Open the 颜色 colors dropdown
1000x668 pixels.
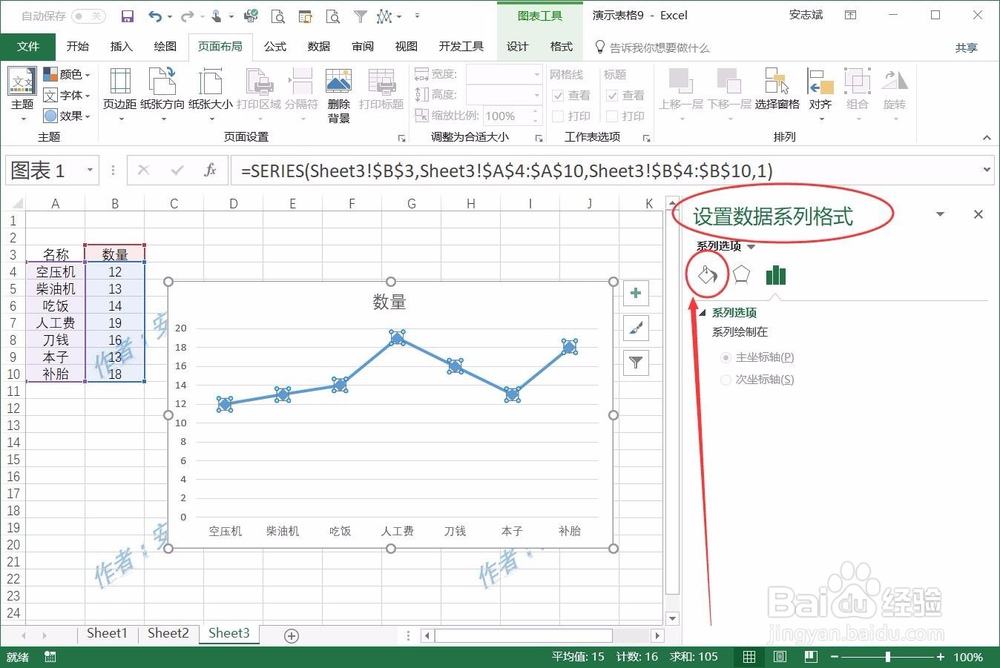click(66, 73)
